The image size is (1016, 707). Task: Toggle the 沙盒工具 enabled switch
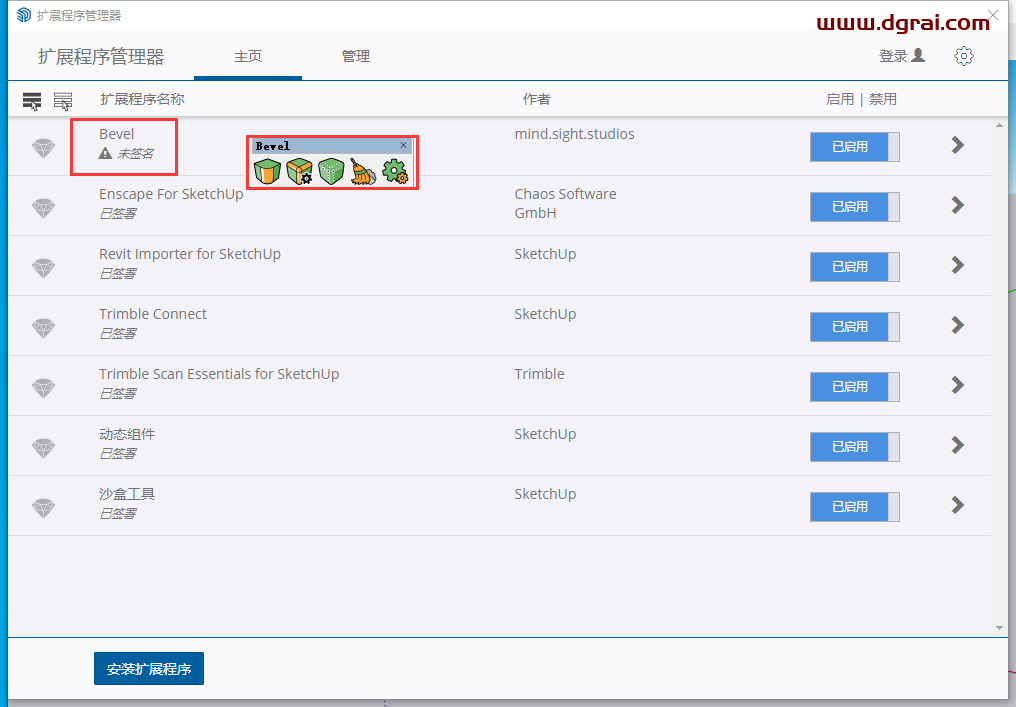pos(855,506)
